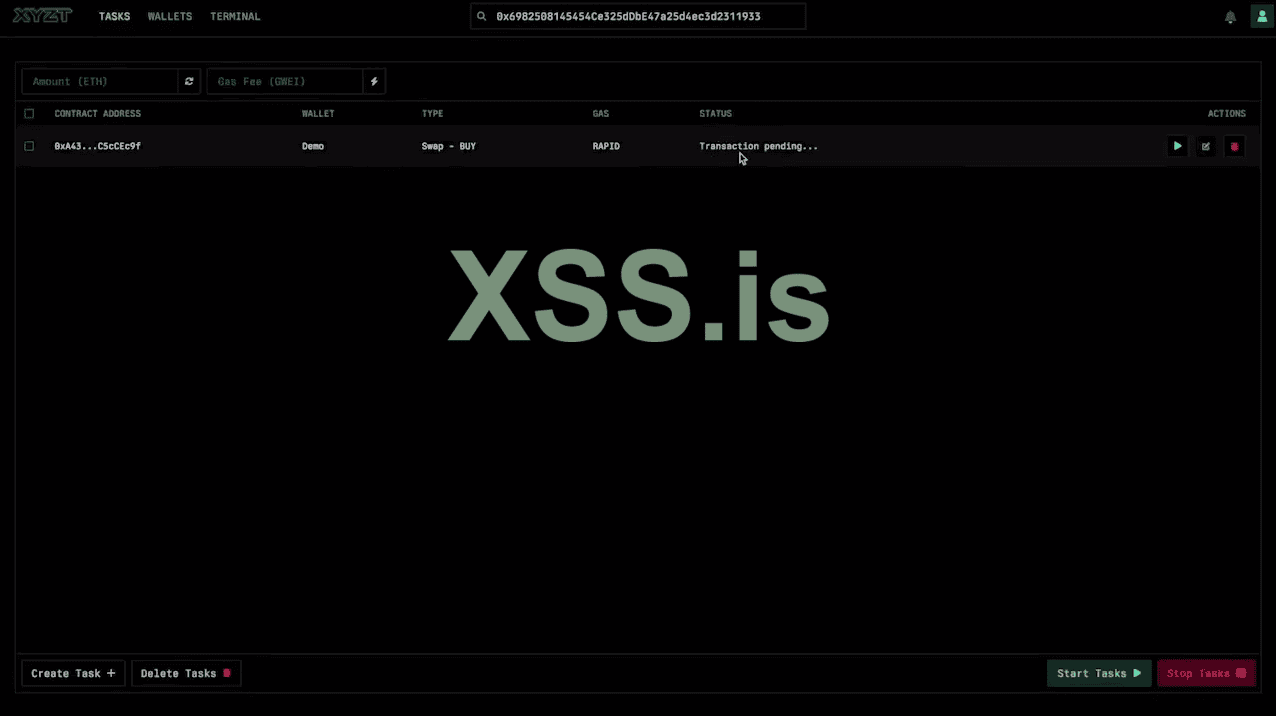Viewport: 1276px width, 716px height.
Task: Start the task with the play icon
Action: tap(1177, 146)
